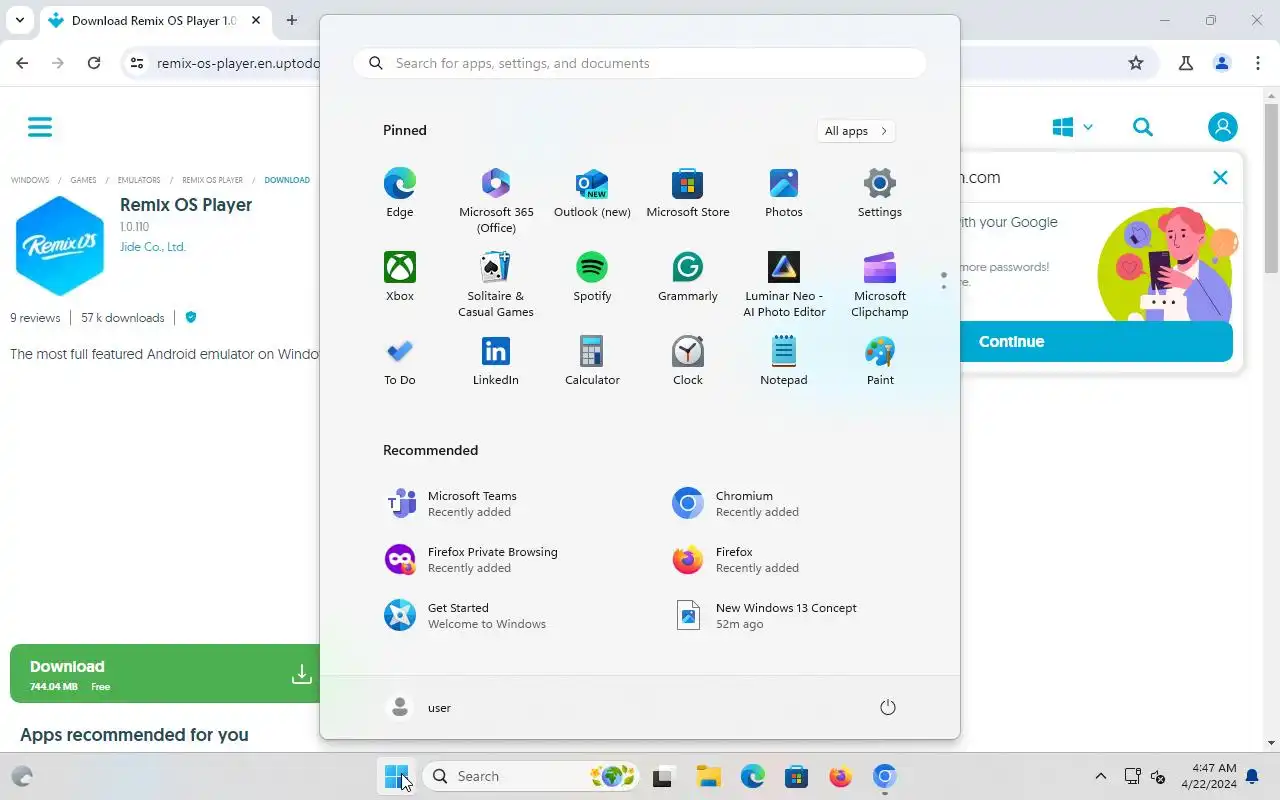Click the Uptodown search magnifier icon
The height and width of the screenshot is (800, 1280).
tap(1143, 127)
